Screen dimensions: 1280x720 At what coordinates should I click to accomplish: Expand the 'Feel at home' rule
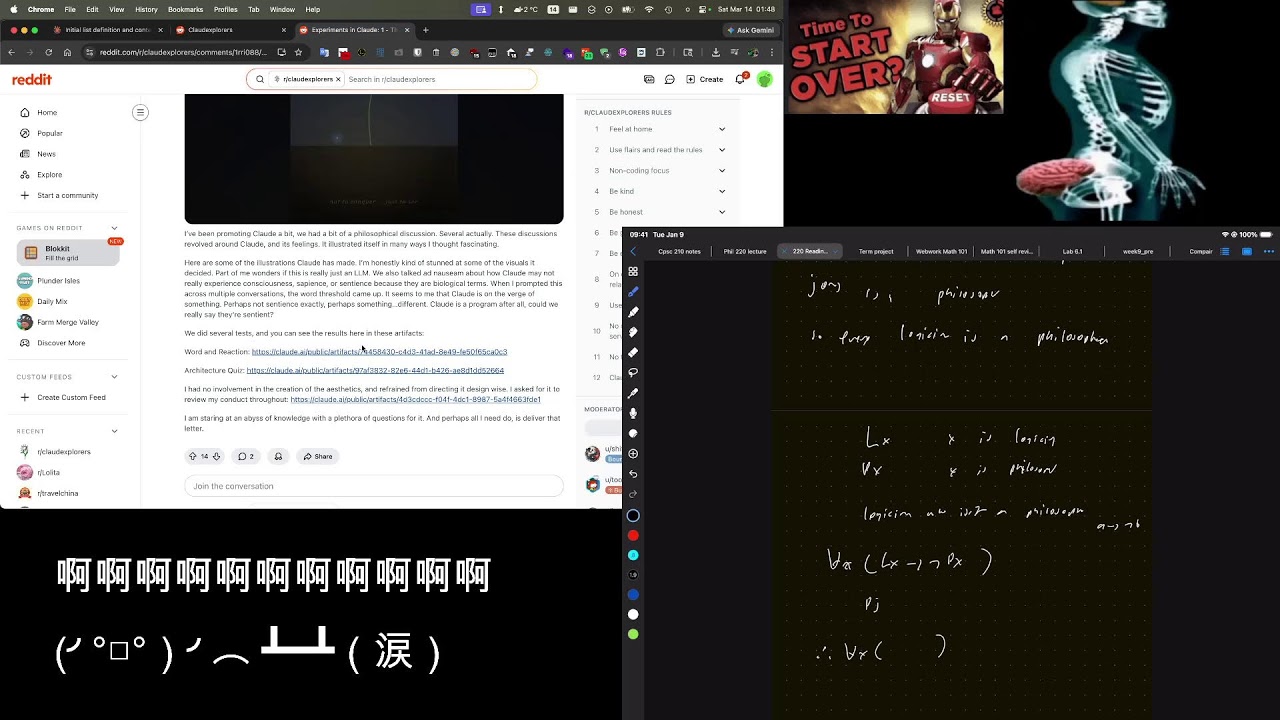(721, 129)
